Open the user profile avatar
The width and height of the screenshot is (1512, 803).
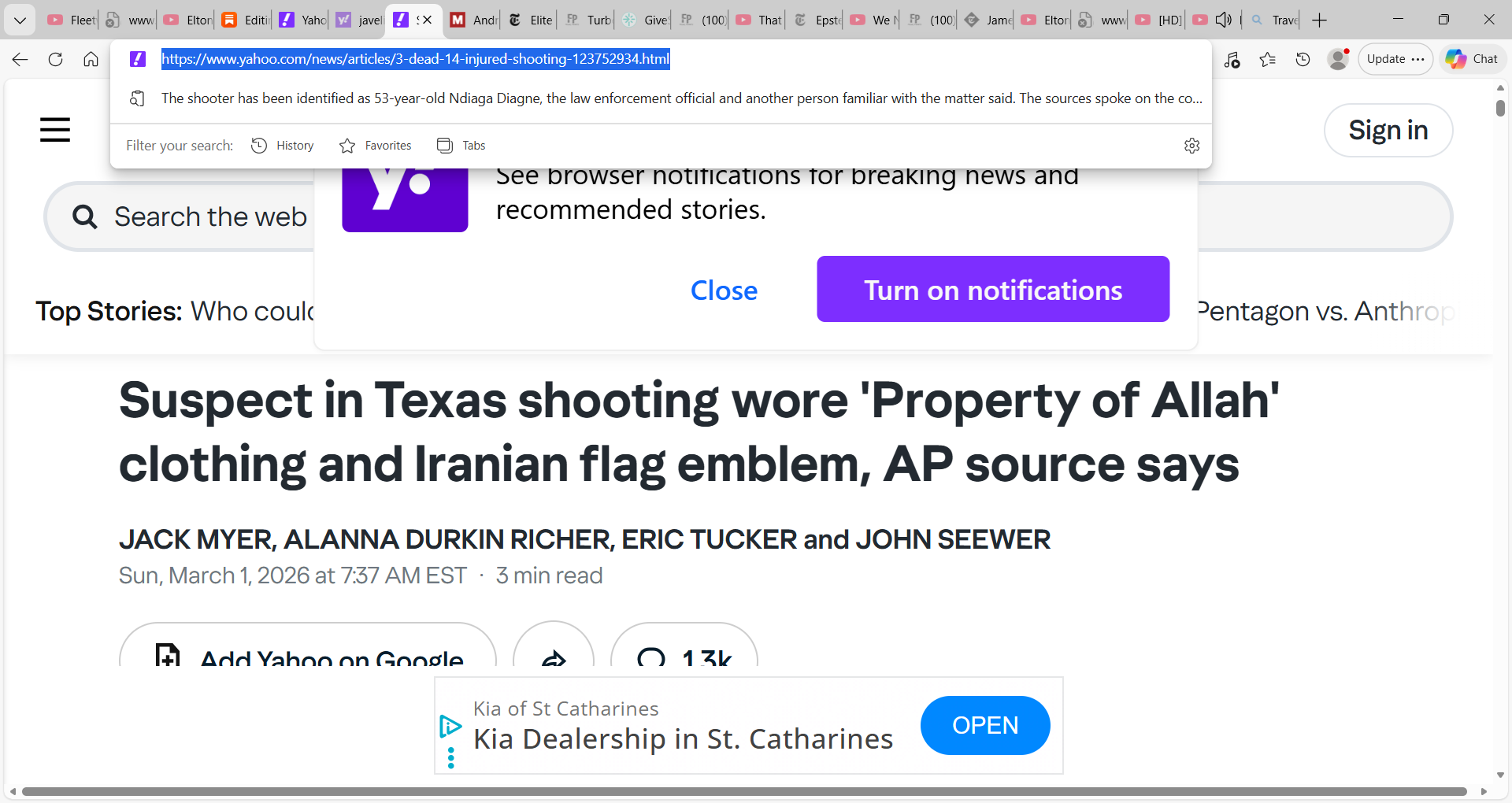coord(1338,59)
